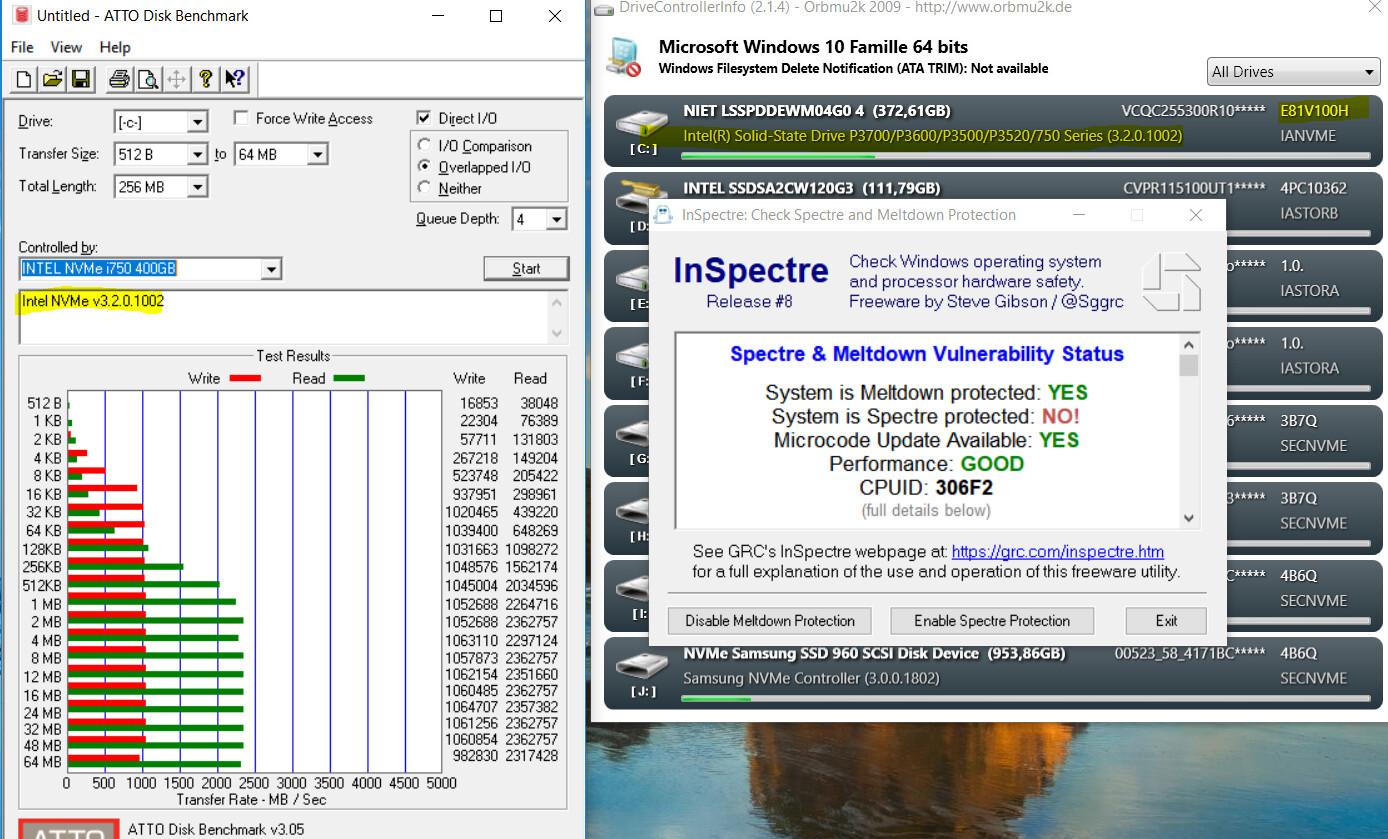The image size is (1388, 839).
Task: Open the All Drives filter dropdown
Action: click(x=1293, y=72)
